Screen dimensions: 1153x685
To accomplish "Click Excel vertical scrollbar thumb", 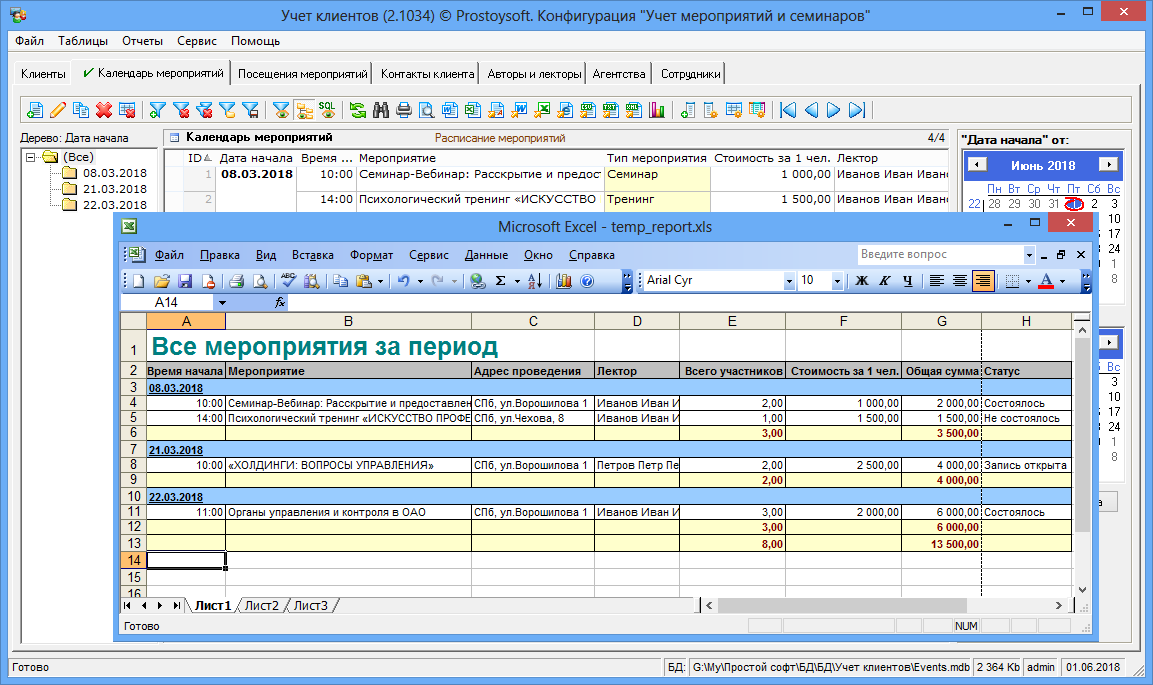I will pos(1082,435).
